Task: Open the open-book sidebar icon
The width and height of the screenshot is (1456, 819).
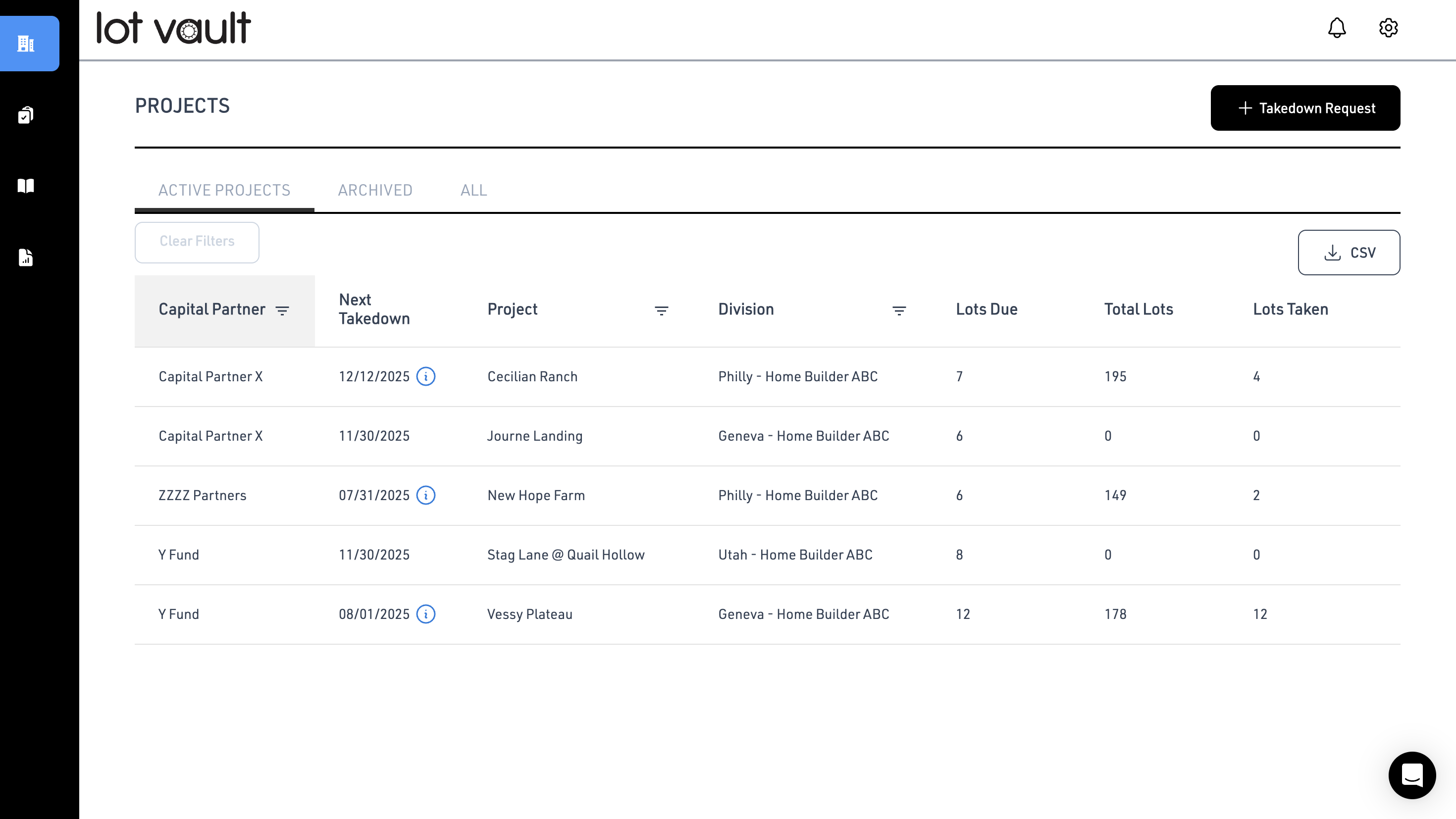Action: (26, 186)
